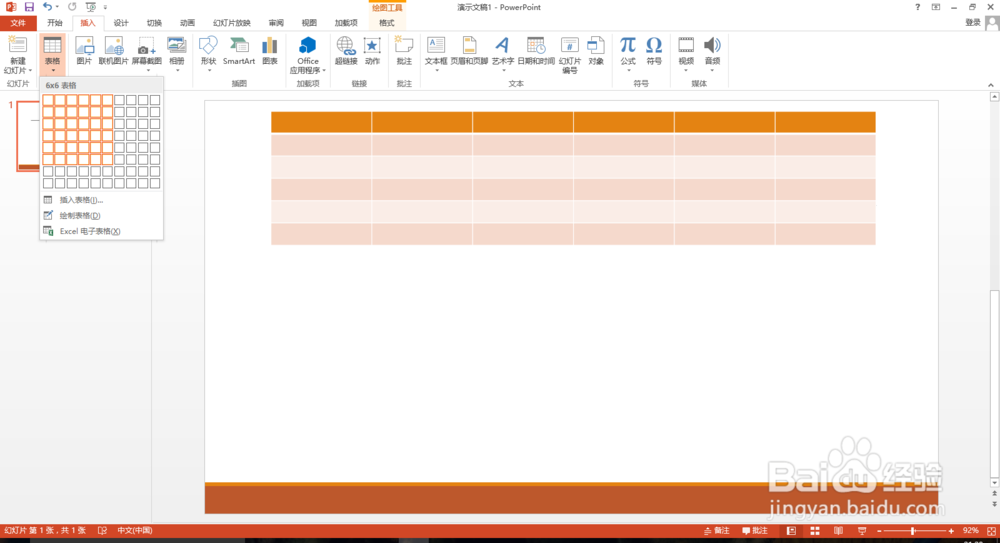Toggle Comments (批注) pane in status bar
The height and width of the screenshot is (543, 1000).
point(754,531)
